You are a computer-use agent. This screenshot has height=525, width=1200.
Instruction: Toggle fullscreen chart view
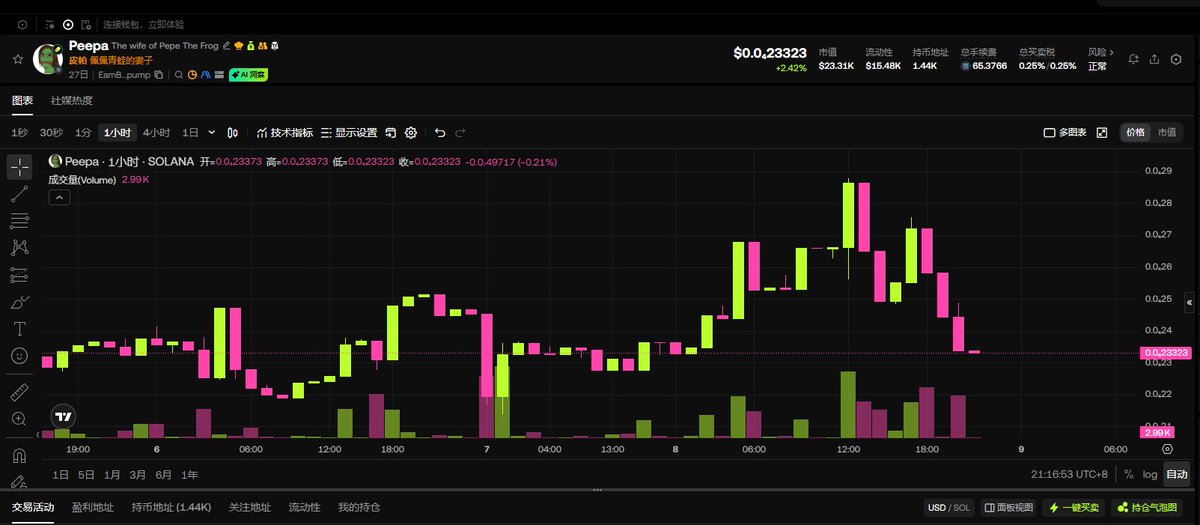(x=1102, y=132)
